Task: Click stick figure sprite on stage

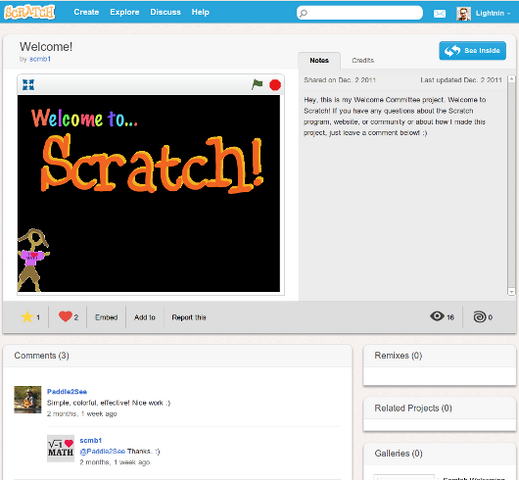Action: pyautogui.click(x=33, y=260)
